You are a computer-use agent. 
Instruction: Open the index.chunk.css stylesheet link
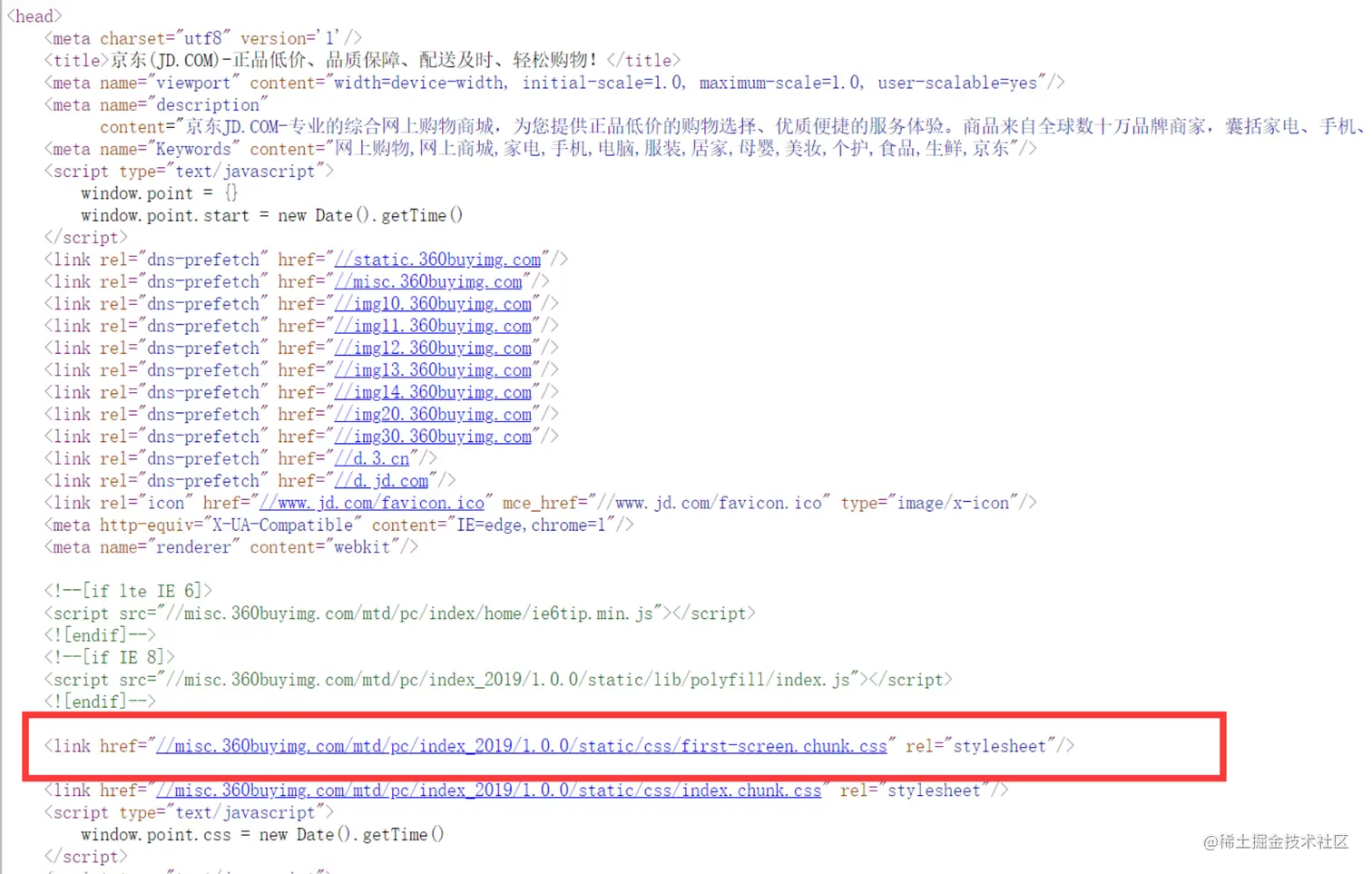(x=488, y=791)
